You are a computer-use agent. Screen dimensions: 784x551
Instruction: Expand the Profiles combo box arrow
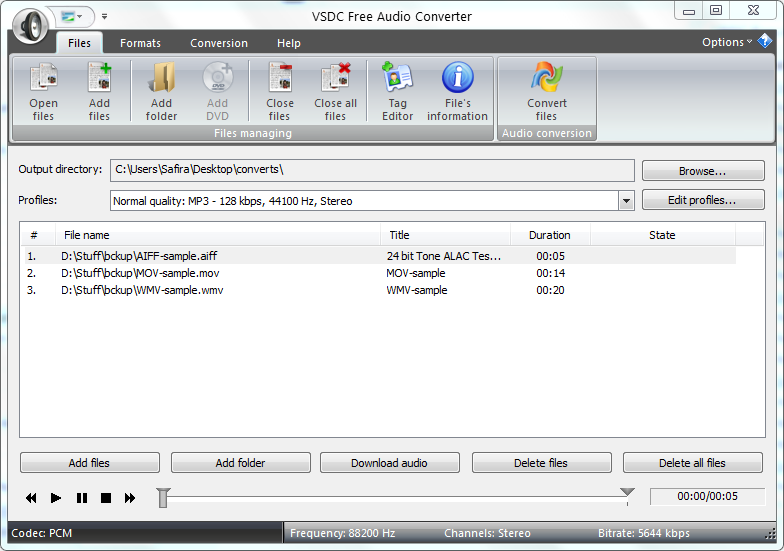pyautogui.click(x=626, y=201)
